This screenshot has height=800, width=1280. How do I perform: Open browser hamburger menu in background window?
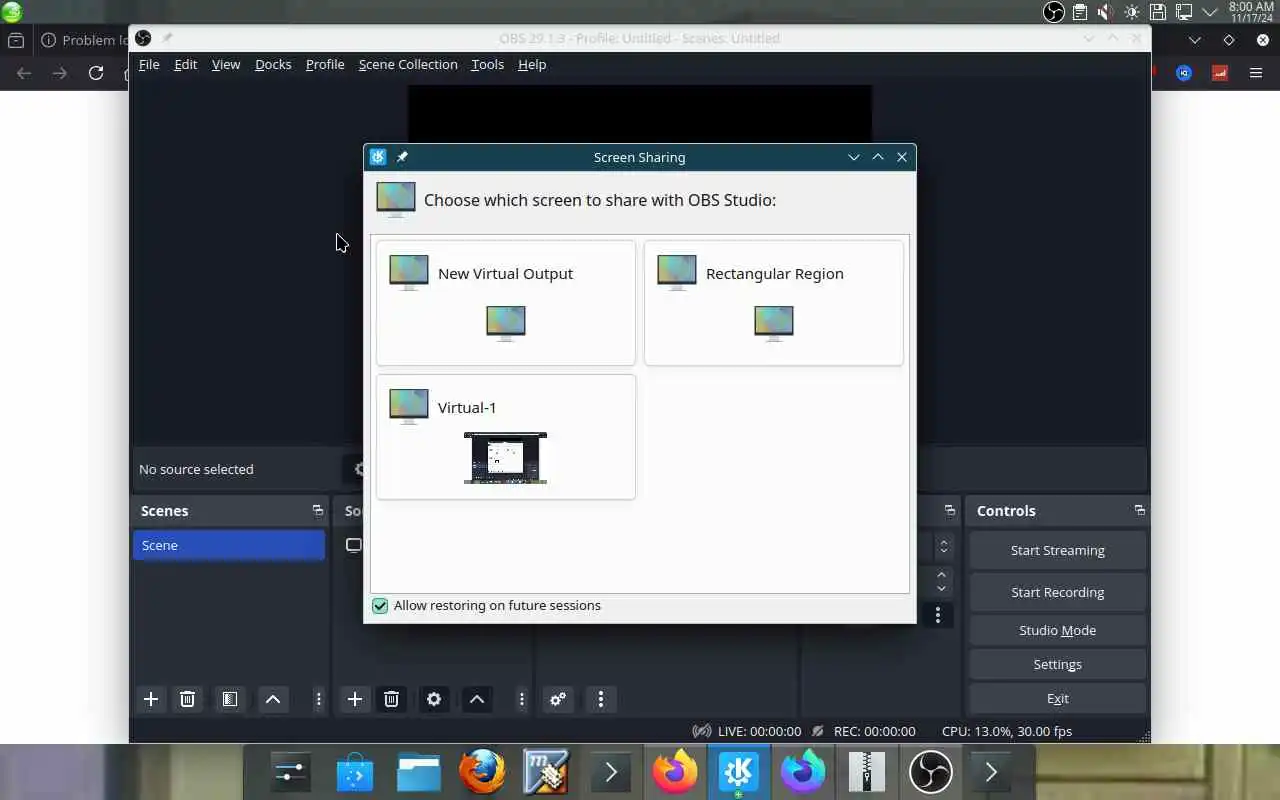pyautogui.click(x=1256, y=73)
